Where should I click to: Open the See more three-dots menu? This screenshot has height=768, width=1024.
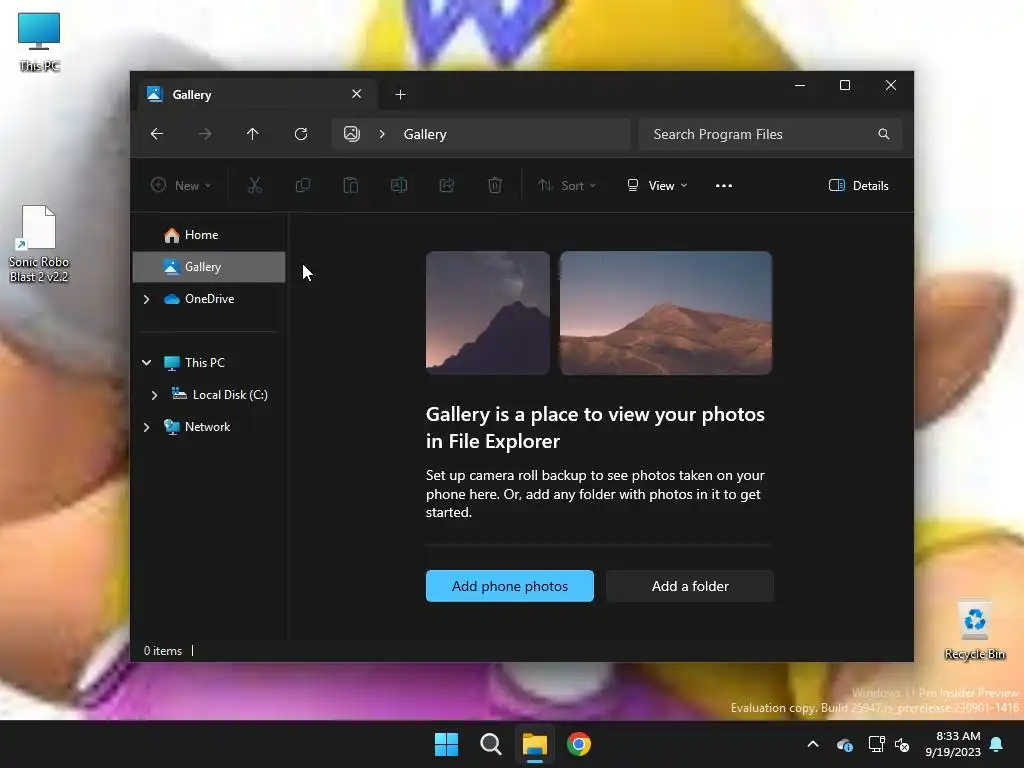click(724, 185)
